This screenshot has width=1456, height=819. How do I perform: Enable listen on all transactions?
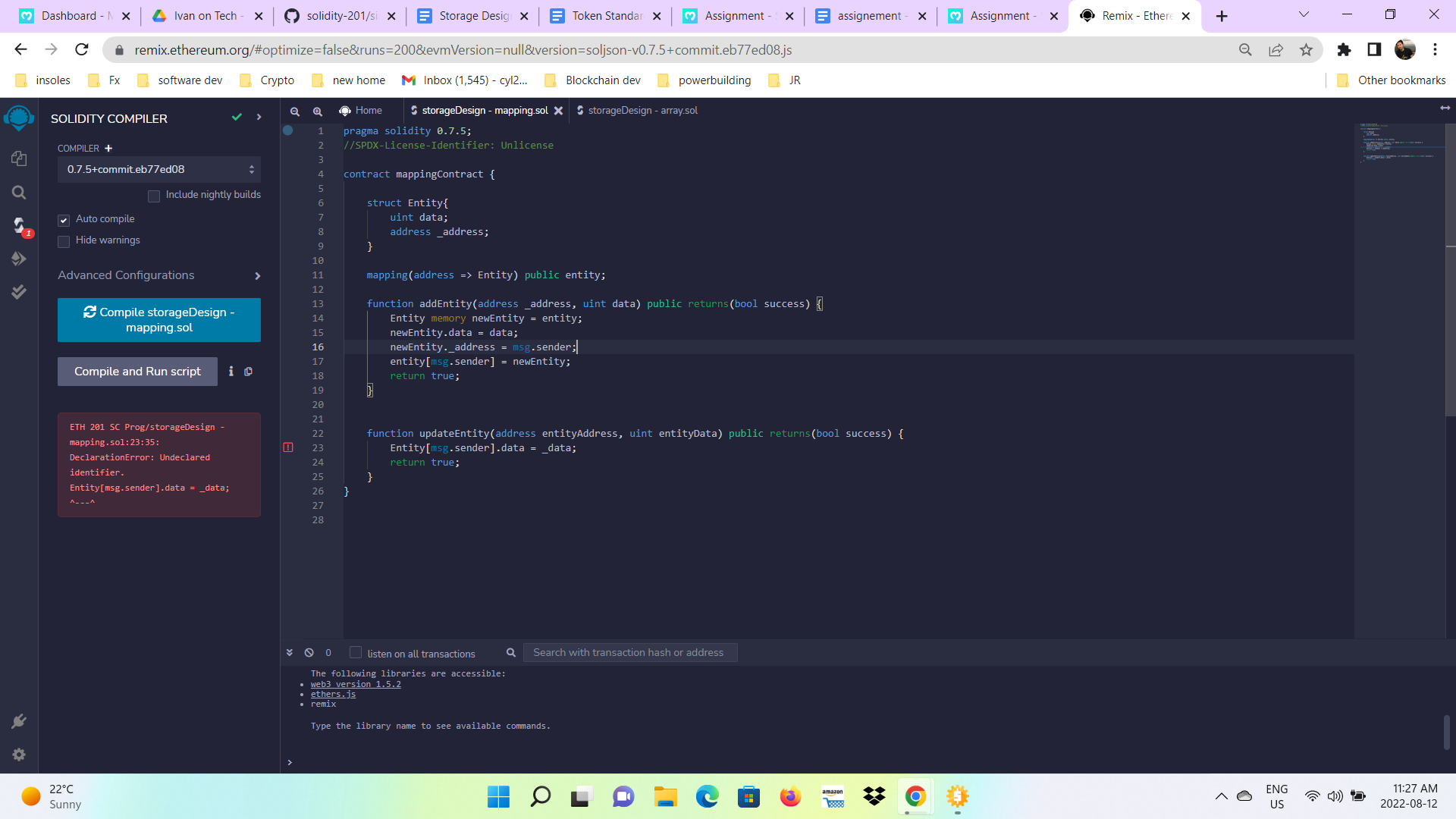coord(355,652)
